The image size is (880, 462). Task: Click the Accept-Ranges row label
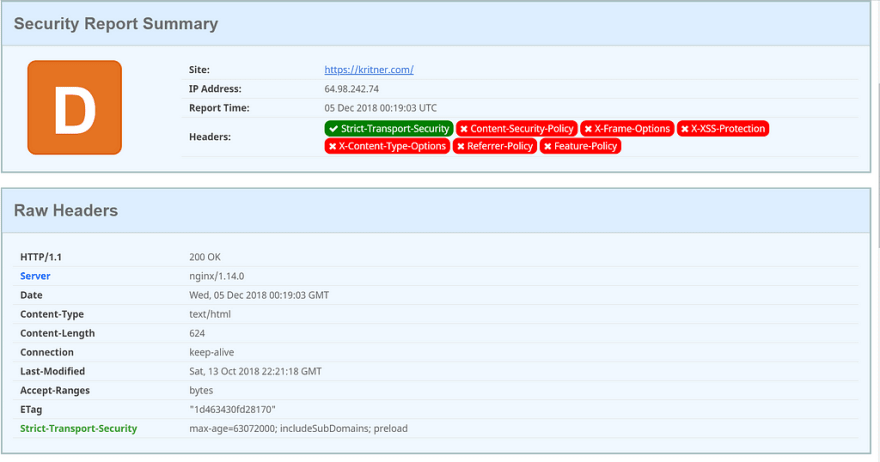(x=55, y=390)
